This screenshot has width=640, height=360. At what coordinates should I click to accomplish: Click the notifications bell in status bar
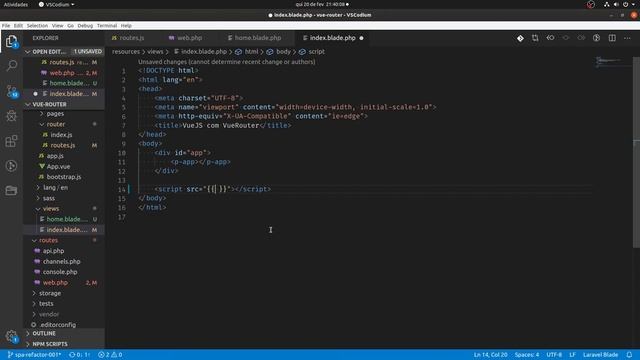[x=629, y=355]
